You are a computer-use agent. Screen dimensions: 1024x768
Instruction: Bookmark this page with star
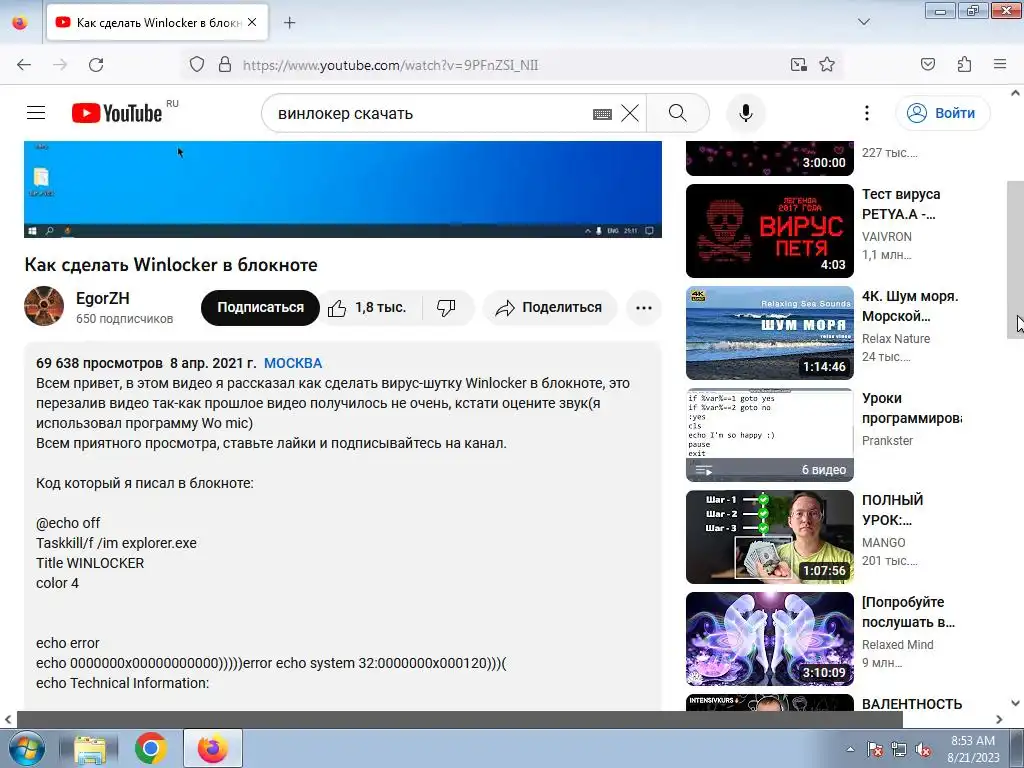tap(827, 65)
